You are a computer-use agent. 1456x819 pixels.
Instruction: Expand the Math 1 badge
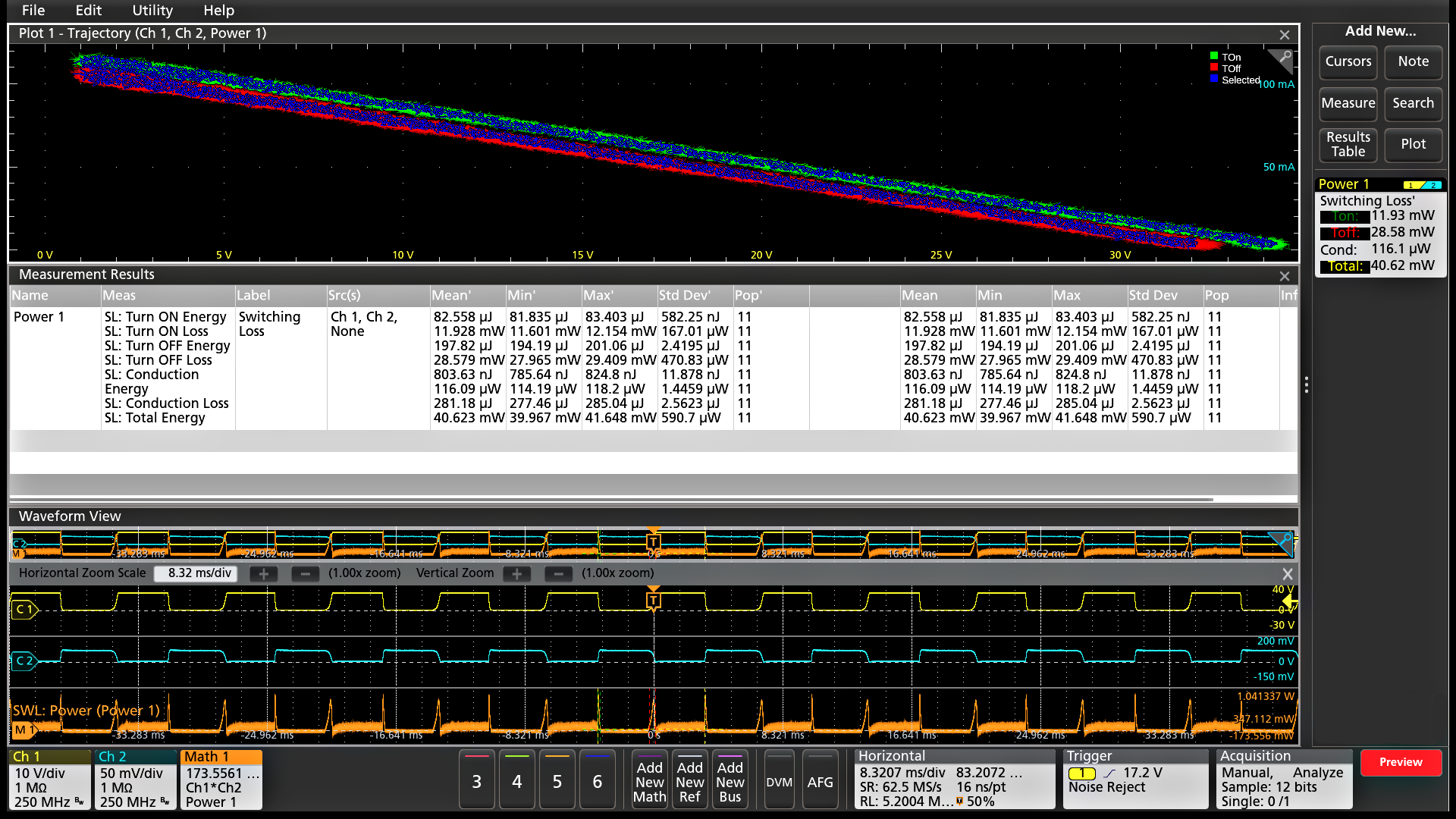(x=221, y=780)
